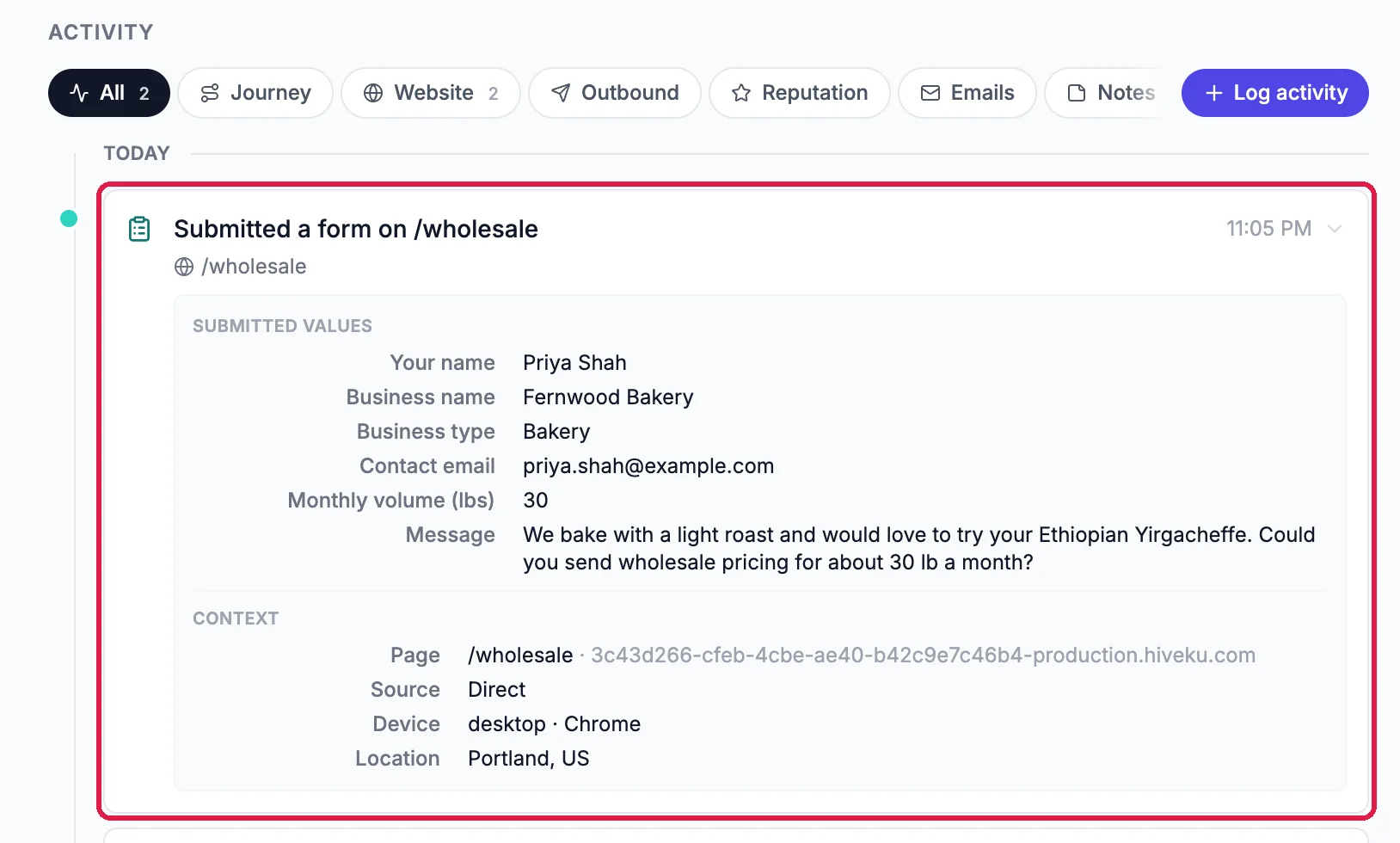
Task: Click the CONTEXT section heading
Action: (236, 618)
